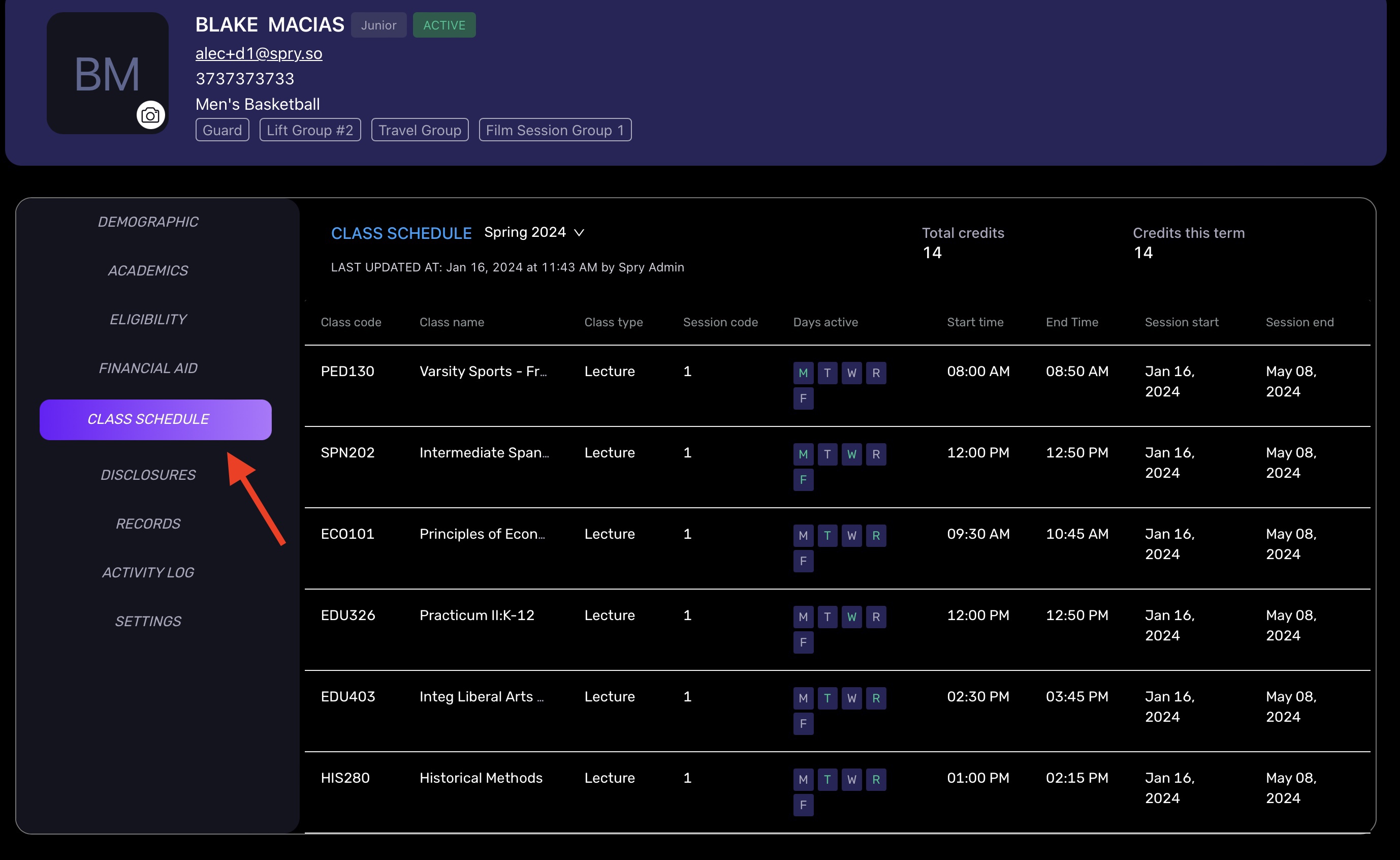
Task: Toggle the Monday badge for PED130
Action: pos(803,373)
